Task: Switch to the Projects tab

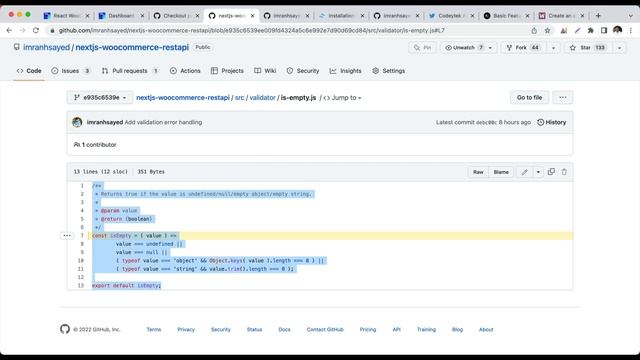Action: coord(227,71)
